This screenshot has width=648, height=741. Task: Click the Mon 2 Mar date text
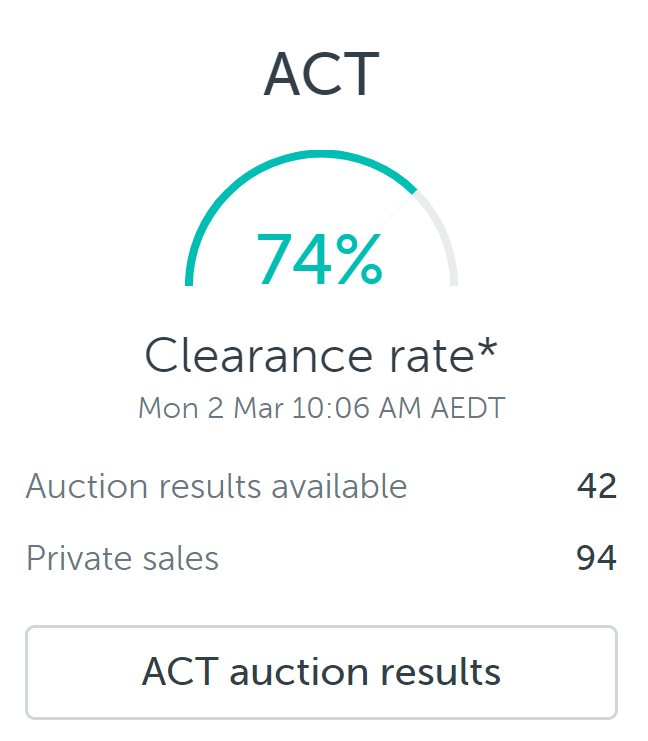(211, 408)
